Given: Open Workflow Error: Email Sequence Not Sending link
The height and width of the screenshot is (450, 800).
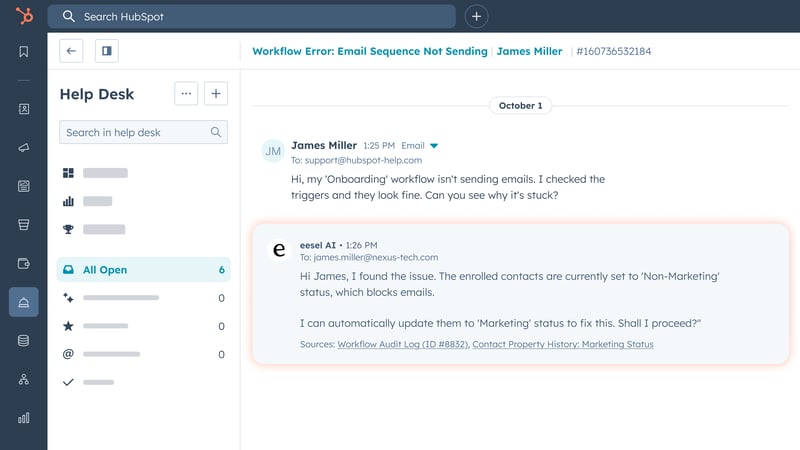Looking at the screenshot, I should 370,51.
